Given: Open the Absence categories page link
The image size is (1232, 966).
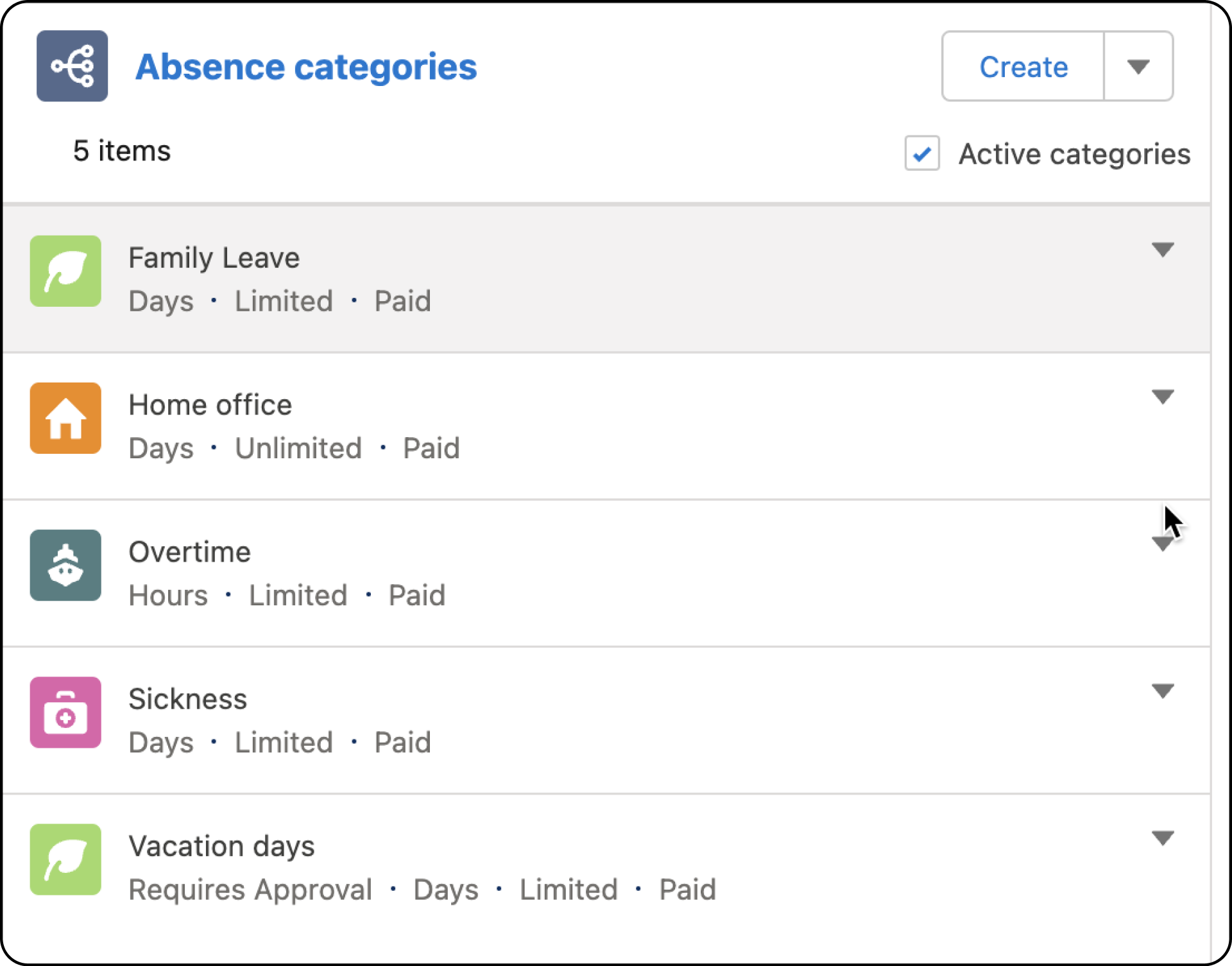Looking at the screenshot, I should click(x=306, y=66).
